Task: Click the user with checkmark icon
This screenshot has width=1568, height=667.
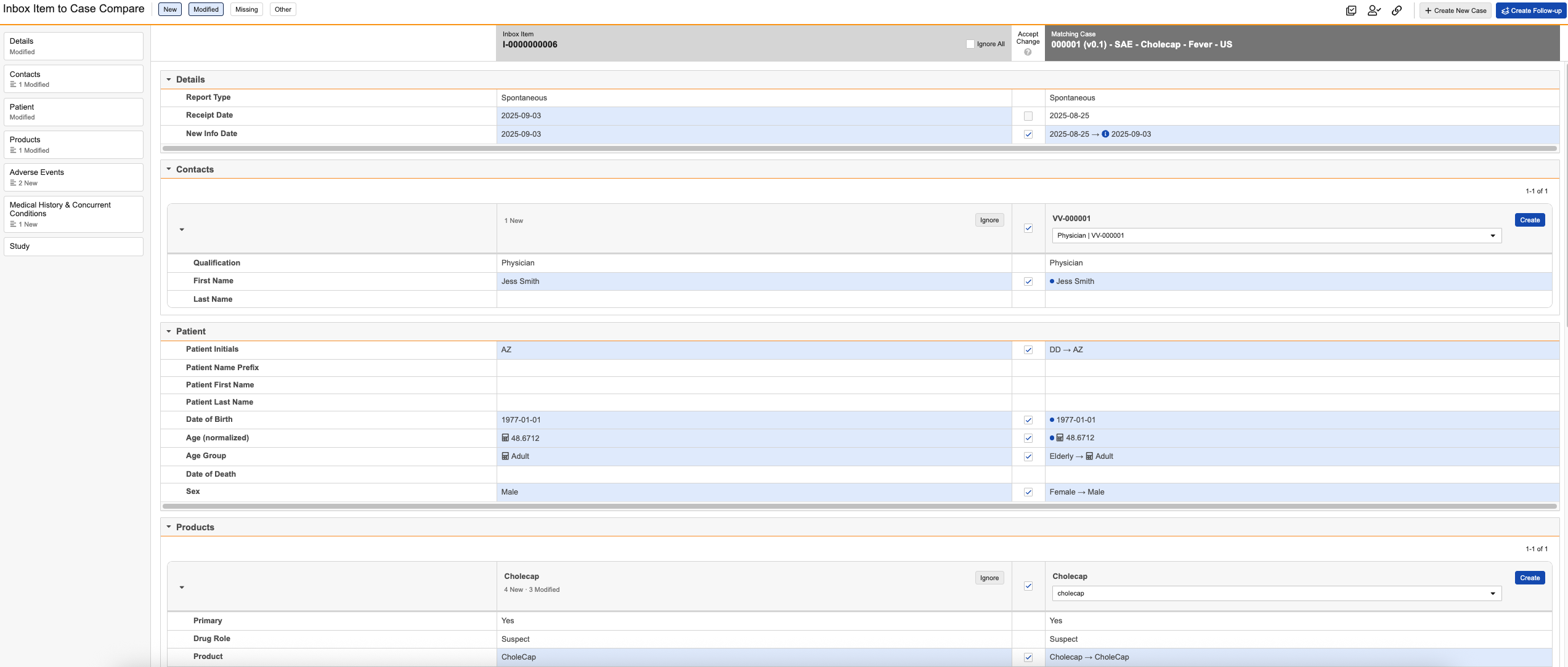Action: pos(1373,10)
